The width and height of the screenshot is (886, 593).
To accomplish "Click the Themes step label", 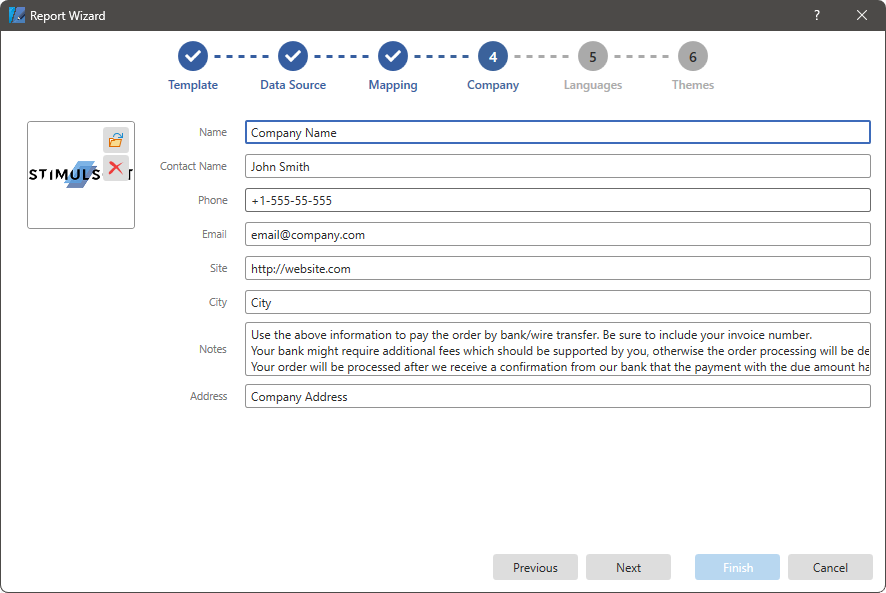I will tap(693, 85).
